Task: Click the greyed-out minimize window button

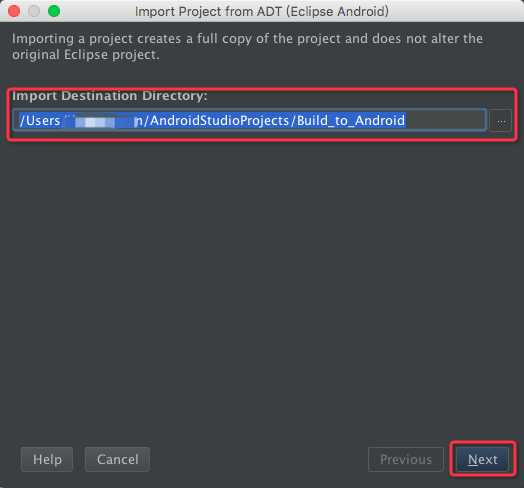Action: (34, 11)
